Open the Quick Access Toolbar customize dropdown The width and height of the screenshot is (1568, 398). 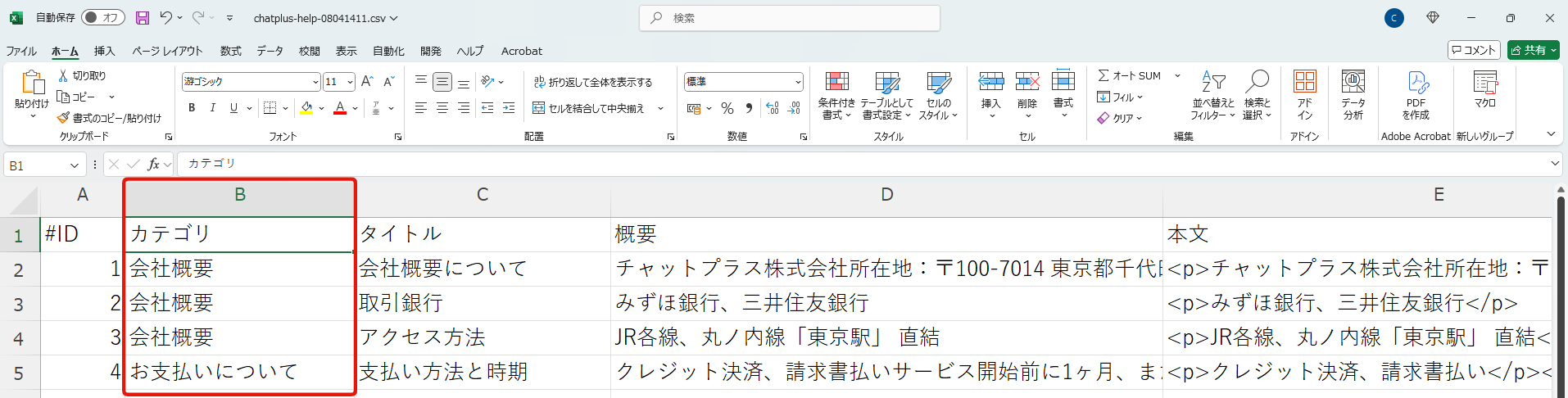230,18
